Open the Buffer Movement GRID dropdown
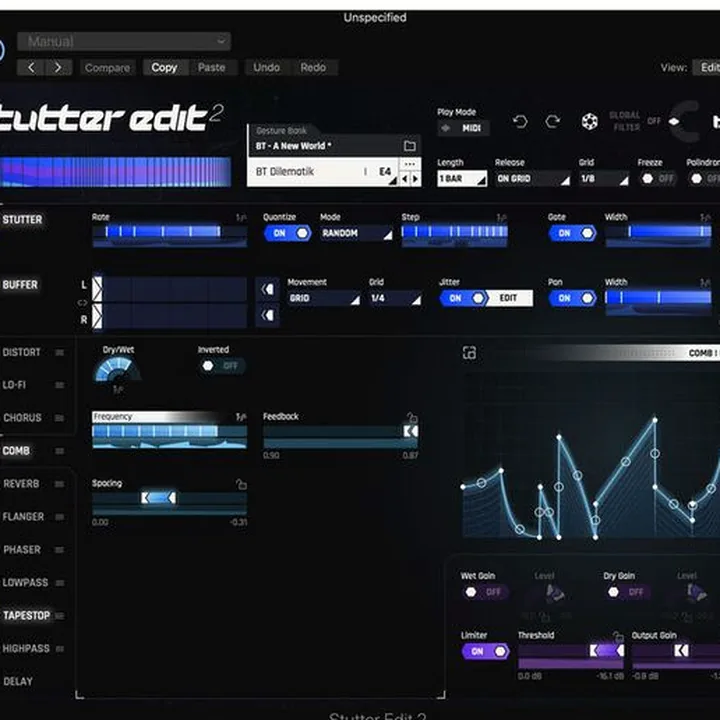720x720 pixels. coord(324,298)
